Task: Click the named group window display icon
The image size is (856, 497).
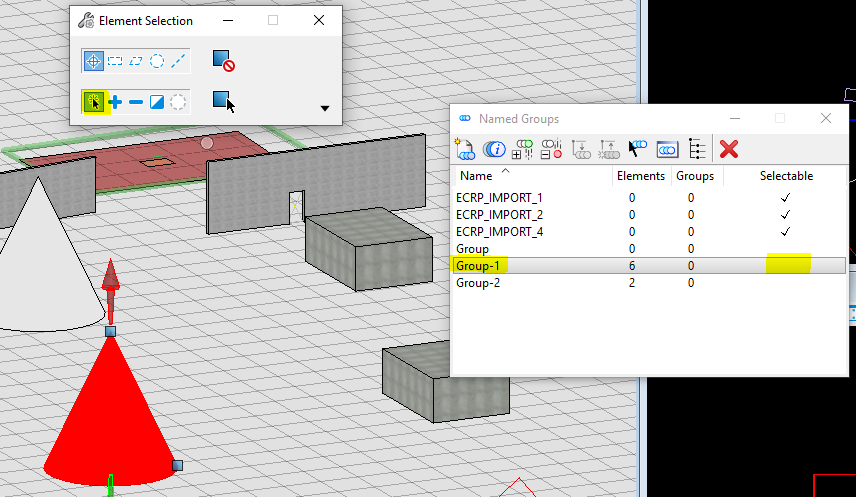Action: coord(667,149)
